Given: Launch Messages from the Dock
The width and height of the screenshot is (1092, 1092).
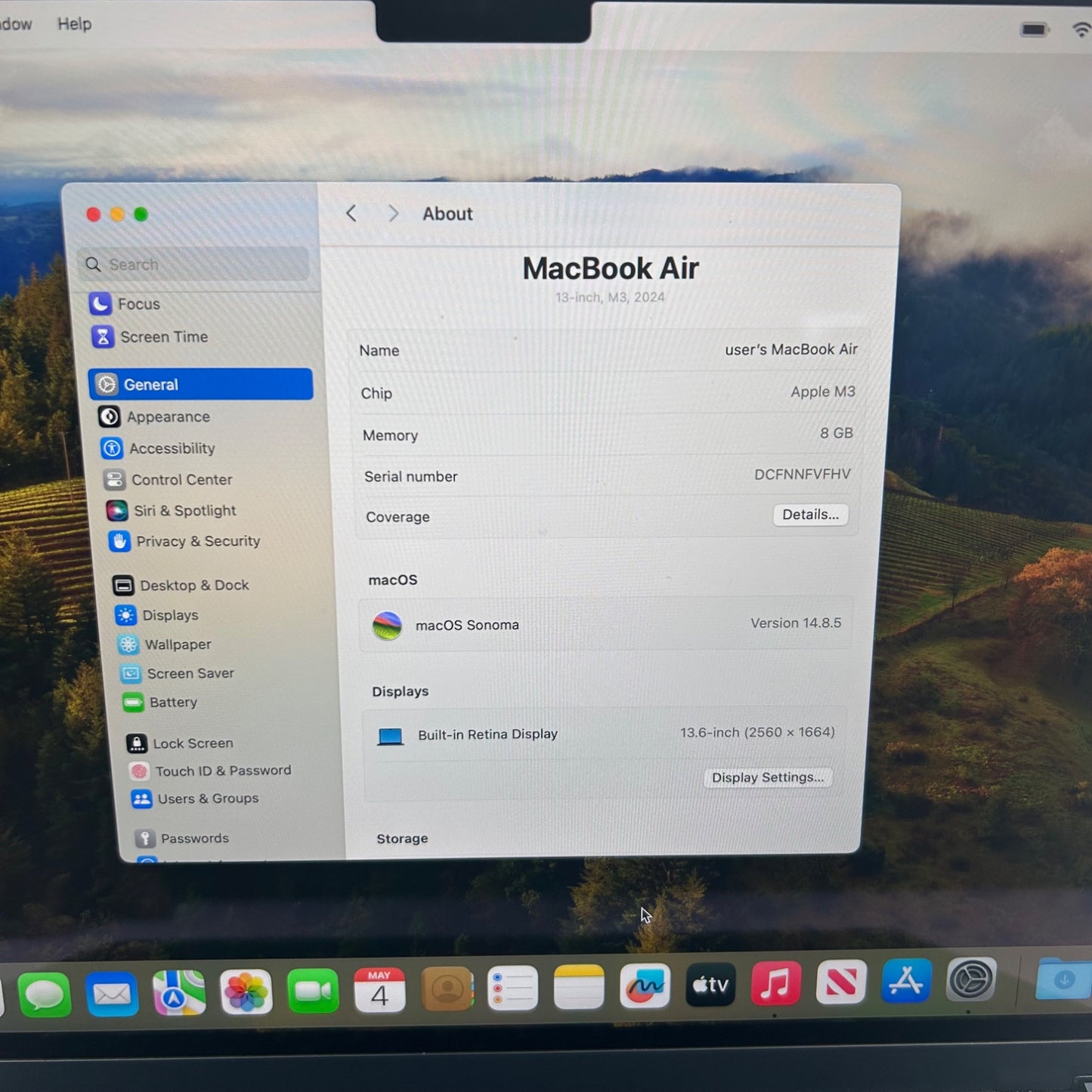Looking at the screenshot, I should [45, 994].
